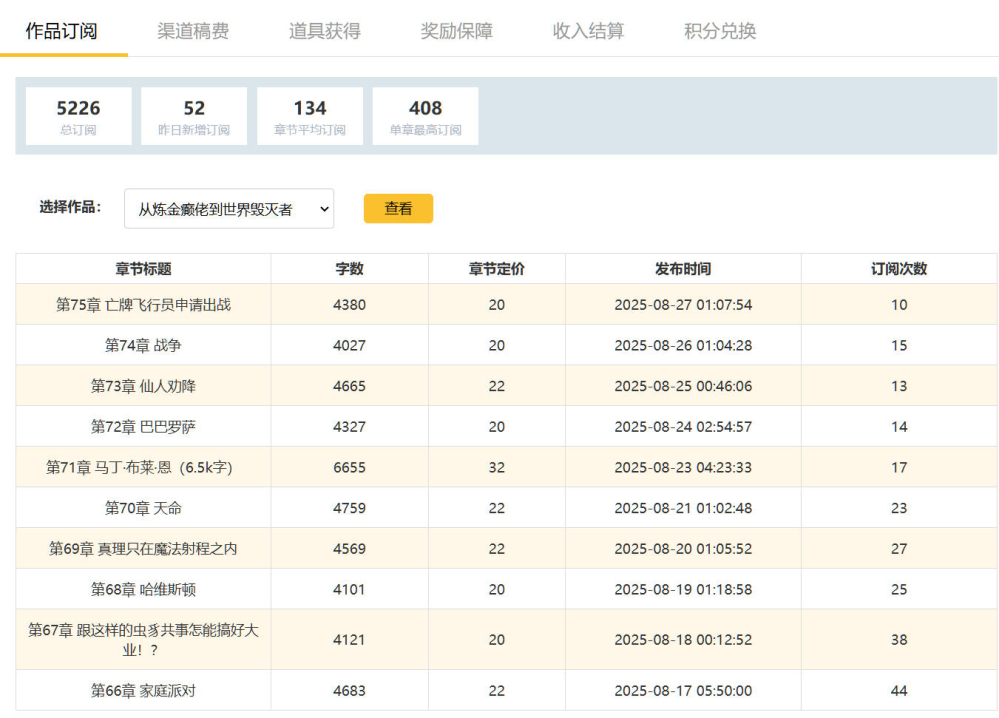Viewport: 999px width, 718px height.
Task: Expand the 选择作品 dropdown
Action: 229,209
